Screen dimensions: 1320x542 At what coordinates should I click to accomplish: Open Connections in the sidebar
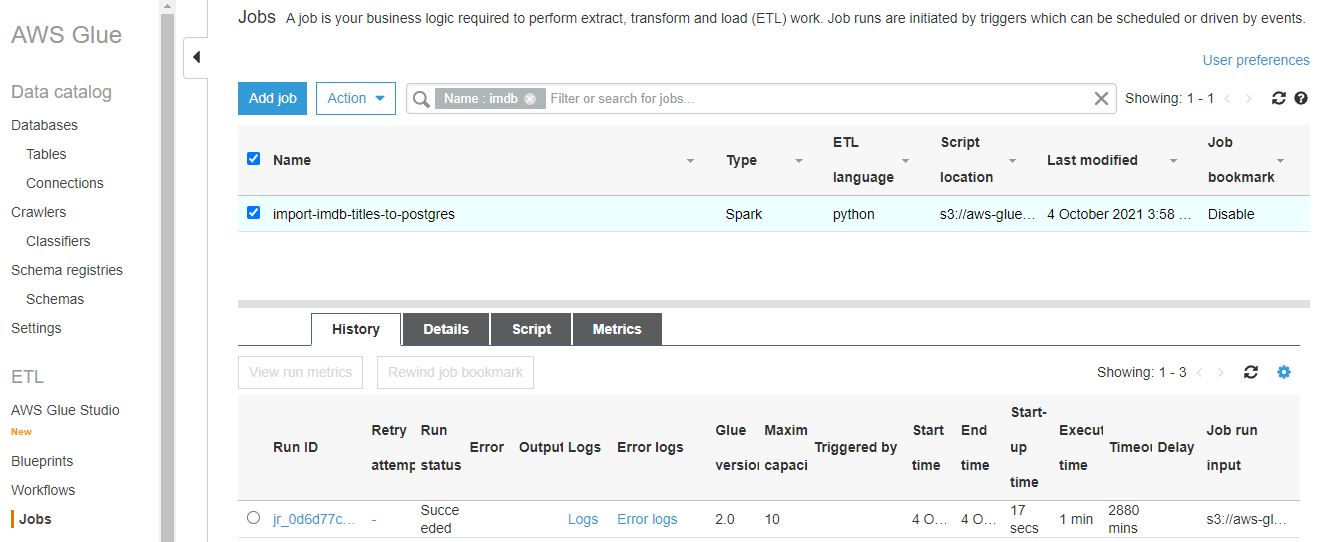65,183
